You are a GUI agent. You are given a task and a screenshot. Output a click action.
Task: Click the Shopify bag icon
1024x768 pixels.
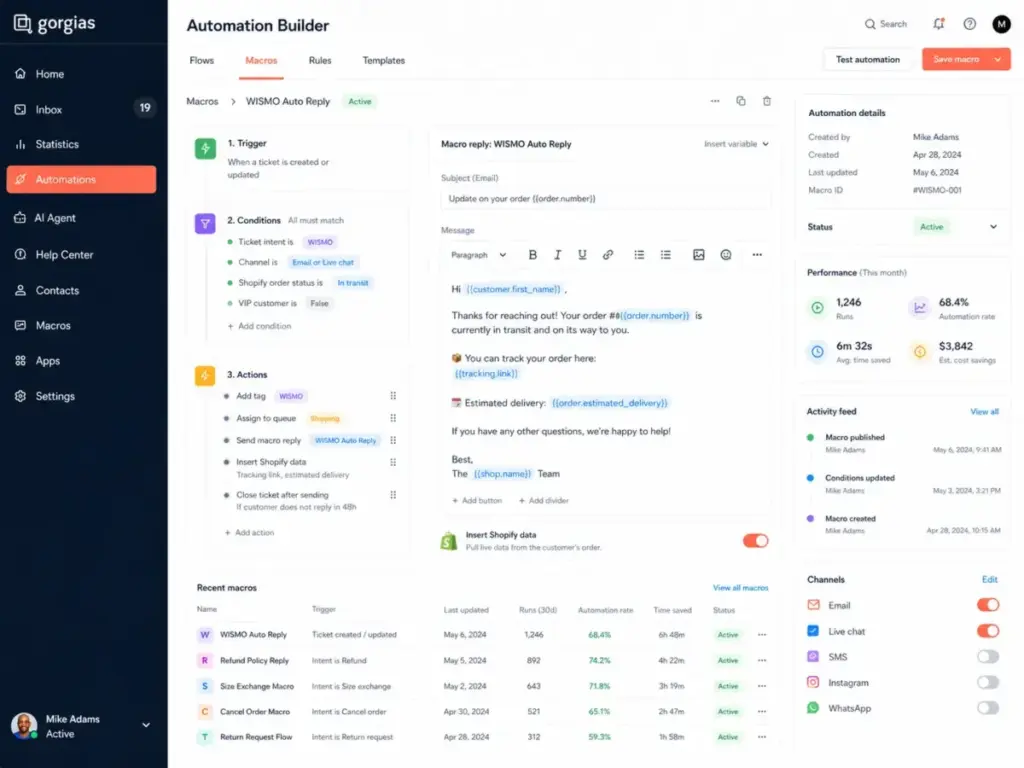pyautogui.click(x=449, y=541)
